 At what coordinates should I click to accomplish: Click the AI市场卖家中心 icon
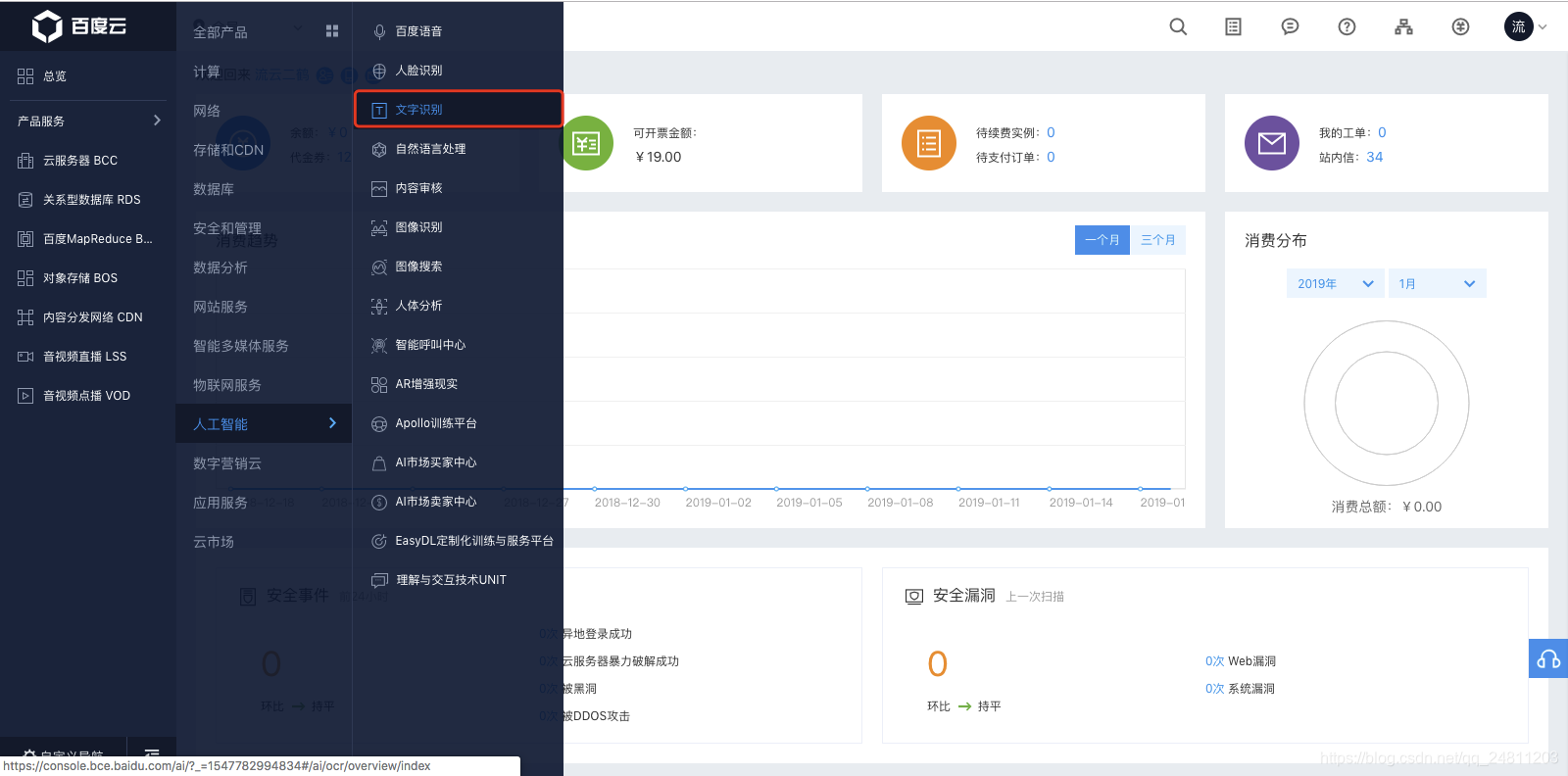click(379, 503)
